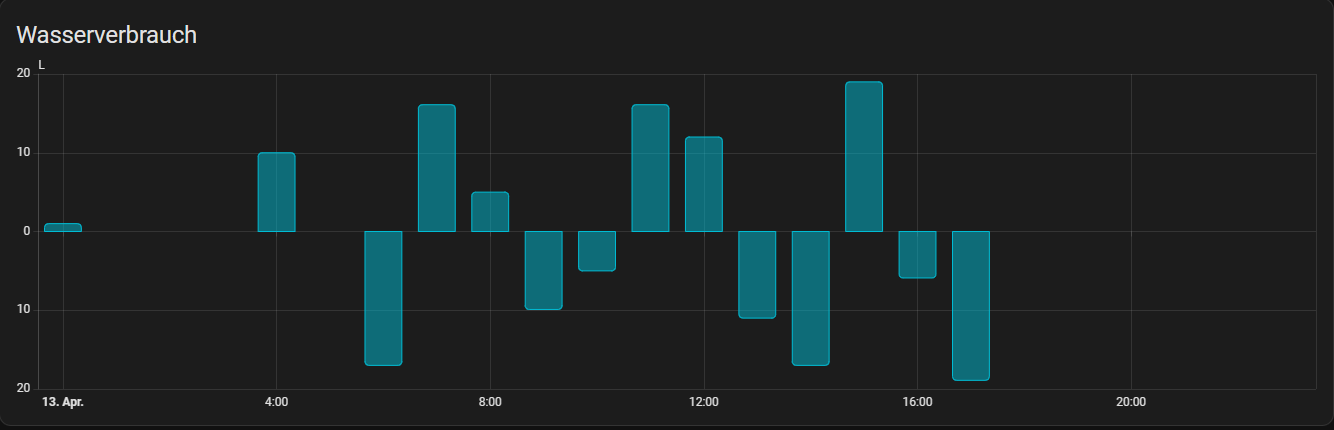Click the 13. Apr. date axis label
The width and height of the screenshot is (1334, 430).
[63, 402]
